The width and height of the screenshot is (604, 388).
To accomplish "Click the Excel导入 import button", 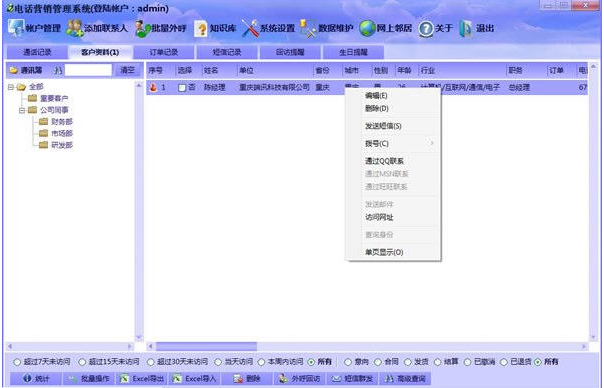I will click(x=195, y=378).
